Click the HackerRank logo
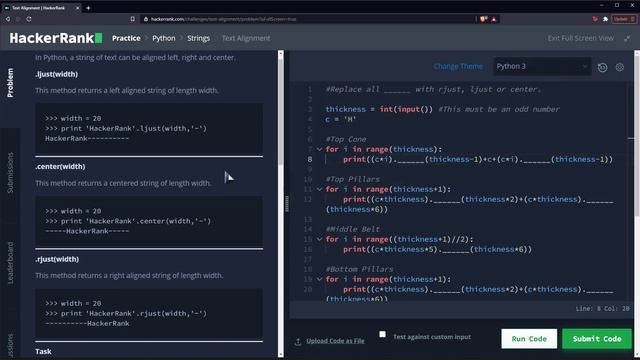This screenshot has height=360, width=640. click(x=56, y=38)
